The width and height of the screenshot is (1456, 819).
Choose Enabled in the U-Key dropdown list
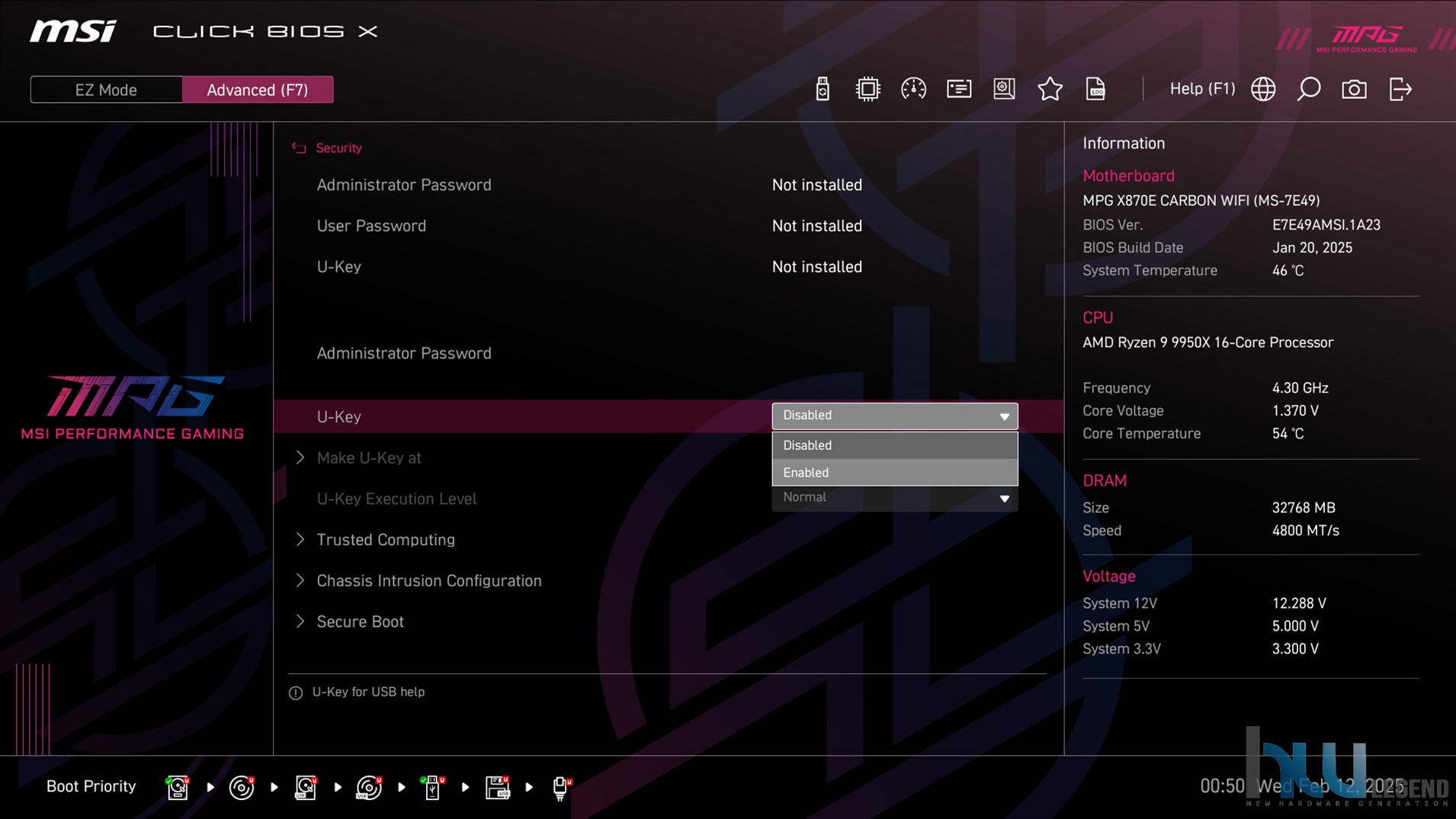point(895,472)
